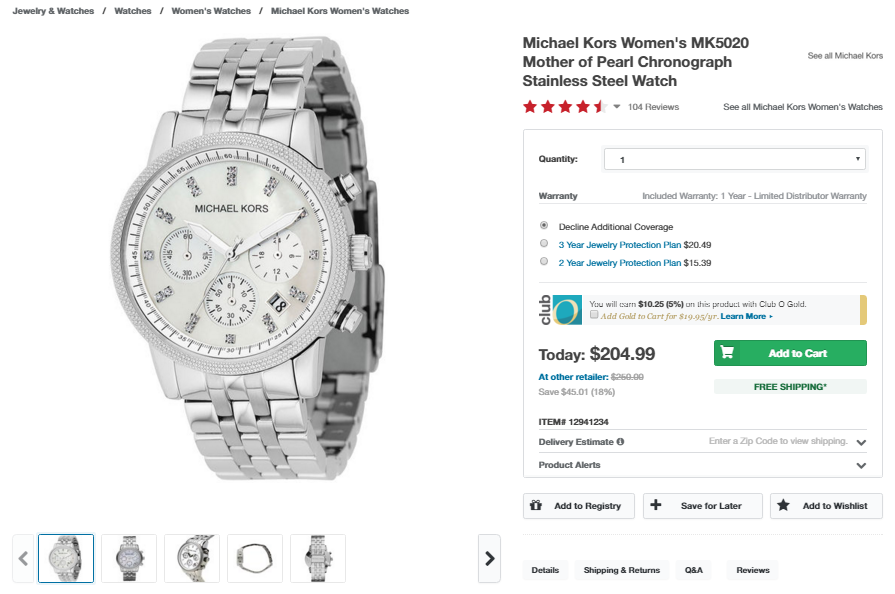Viewport: 895px width, 594px height.
Task: Click the red star rating
Action: click(x=564, y=107)
